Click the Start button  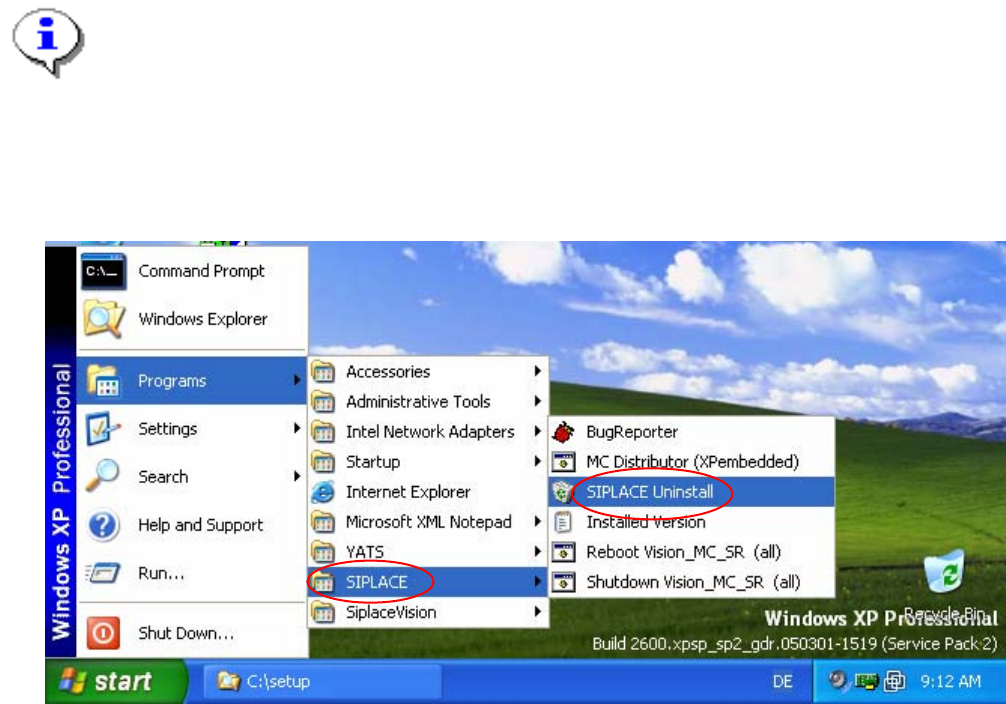pos(115,681)
